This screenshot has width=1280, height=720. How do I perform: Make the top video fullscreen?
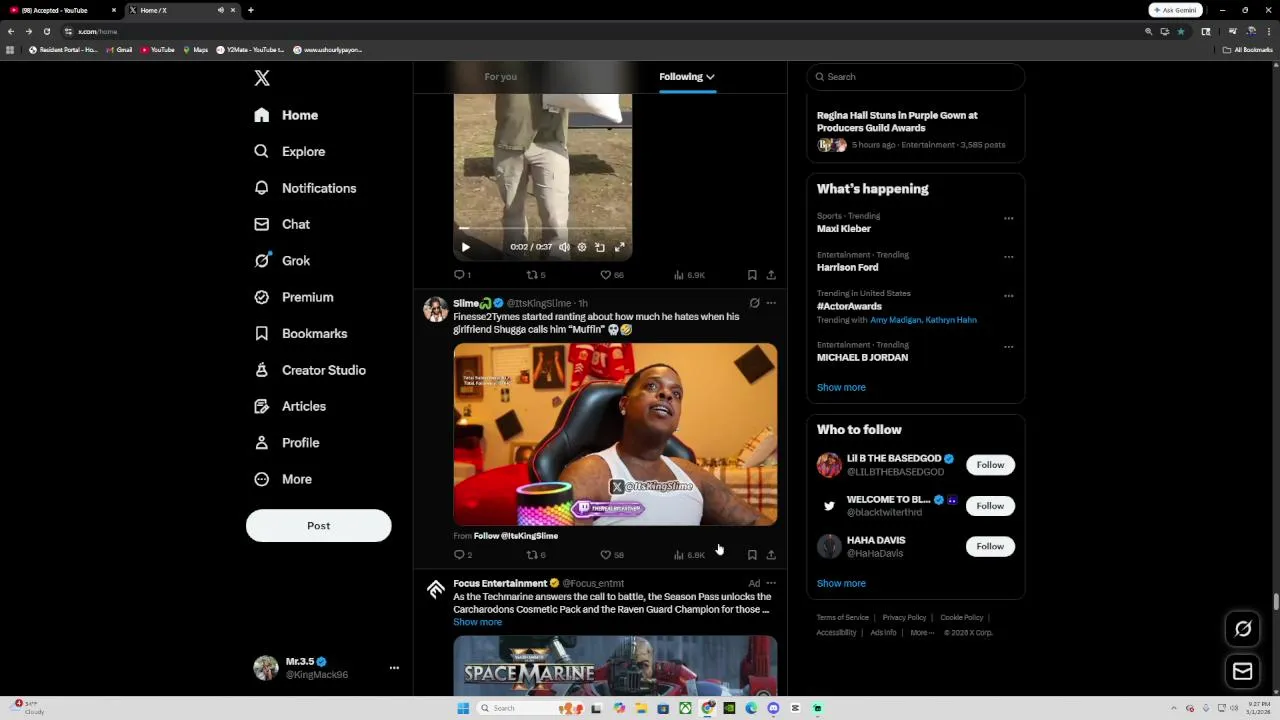coord(620,247)
